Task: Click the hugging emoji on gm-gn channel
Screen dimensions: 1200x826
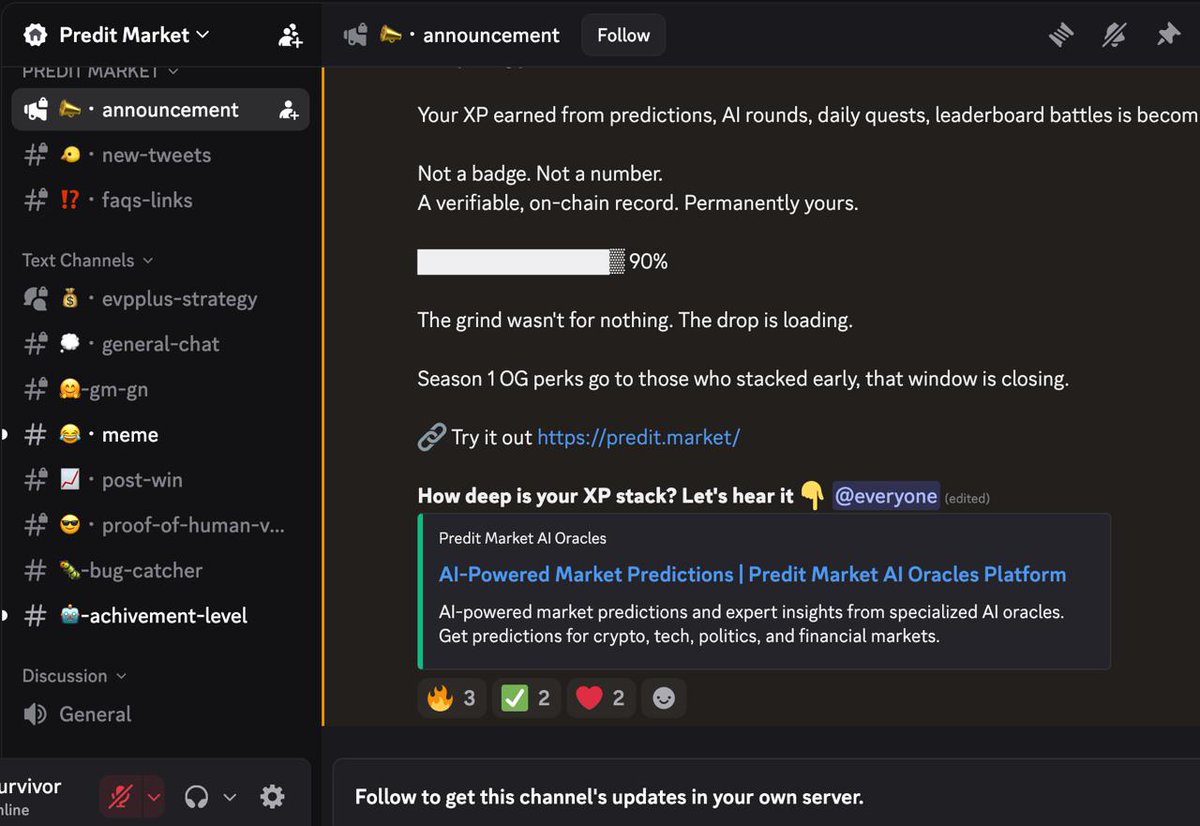Action: 70,390
